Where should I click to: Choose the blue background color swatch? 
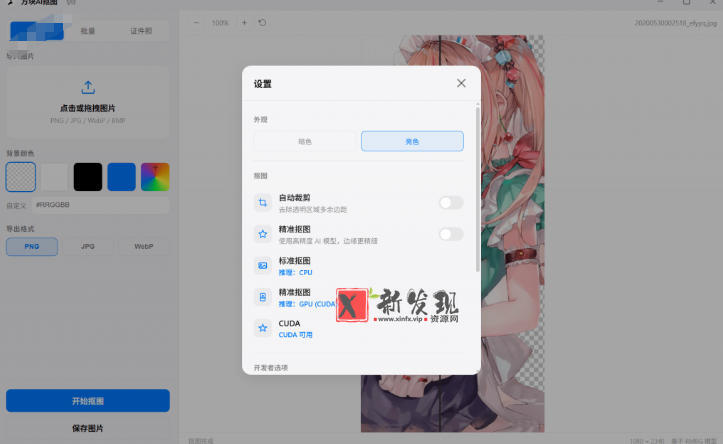coord(122,177)
